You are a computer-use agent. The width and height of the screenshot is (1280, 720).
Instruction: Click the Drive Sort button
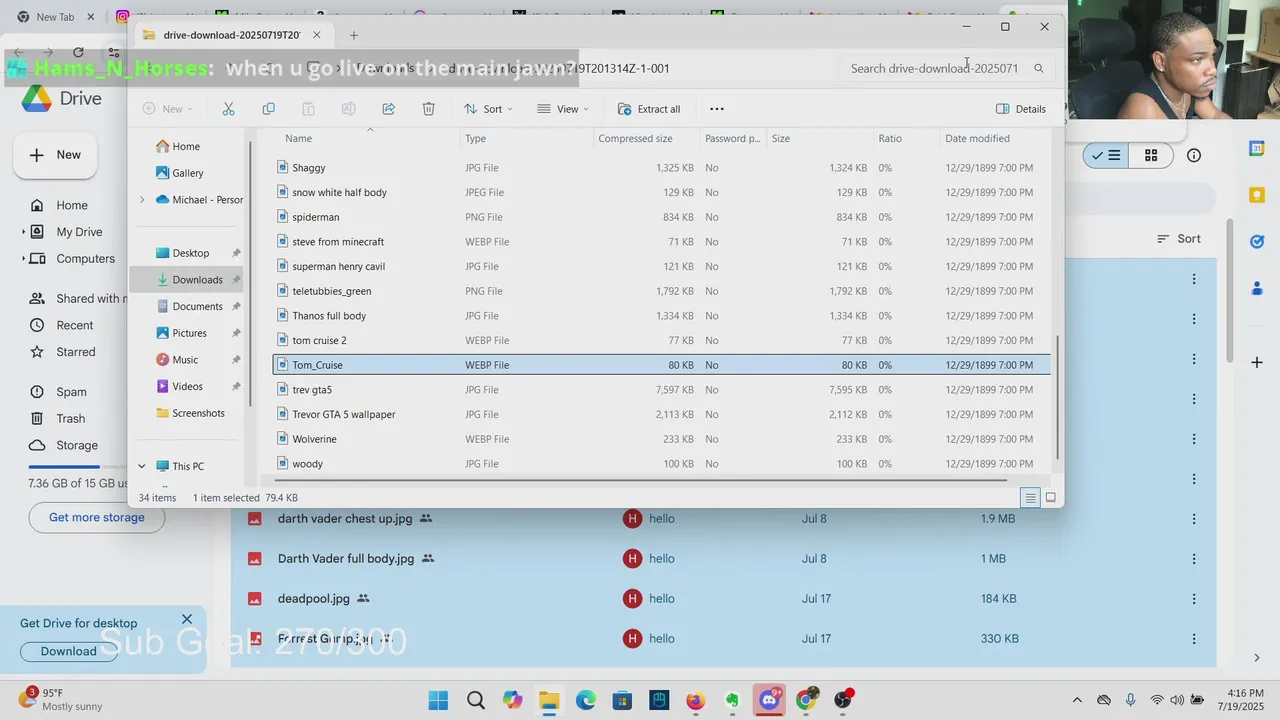1179,239
